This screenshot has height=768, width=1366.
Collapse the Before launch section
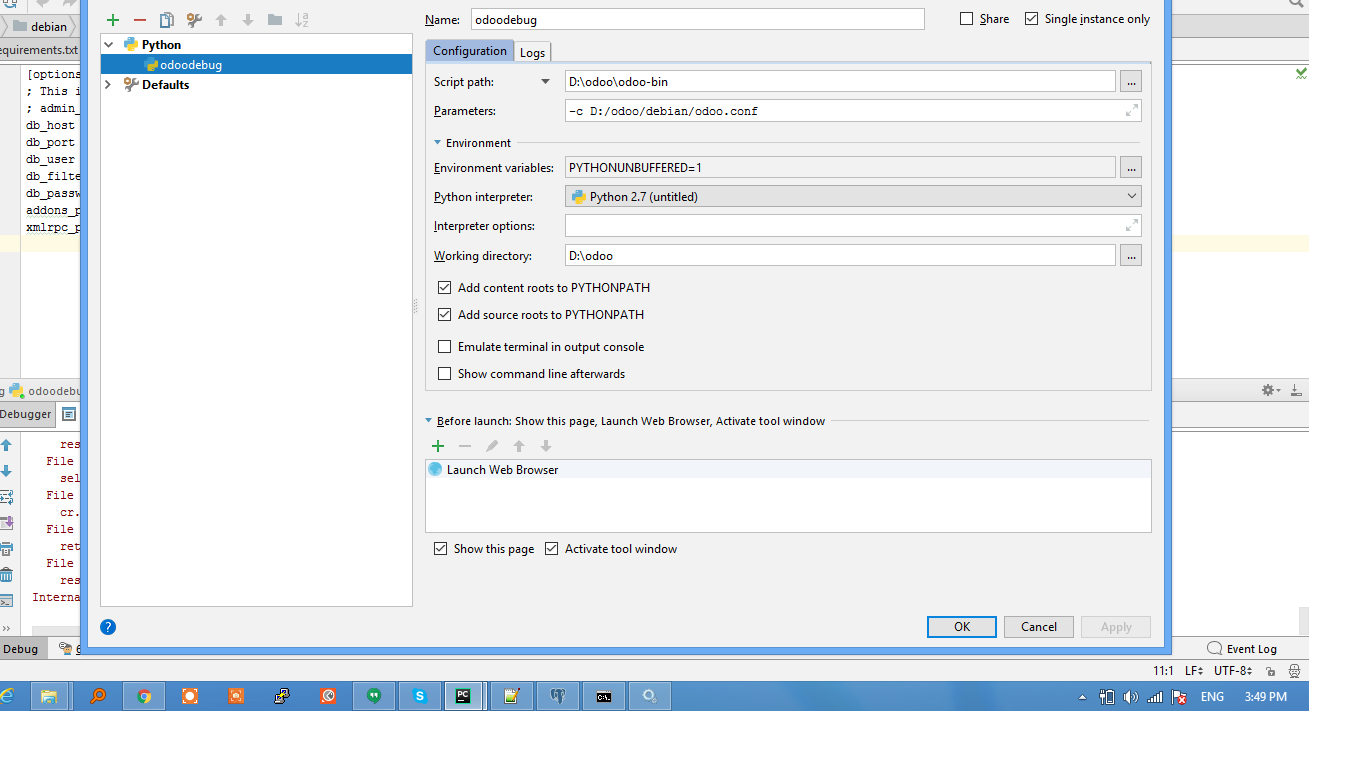coord(429,421)
